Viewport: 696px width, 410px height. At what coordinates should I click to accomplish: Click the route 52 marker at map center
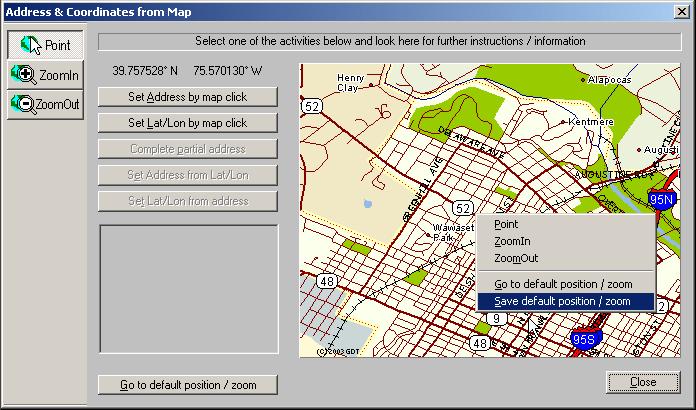coord(461,208)
